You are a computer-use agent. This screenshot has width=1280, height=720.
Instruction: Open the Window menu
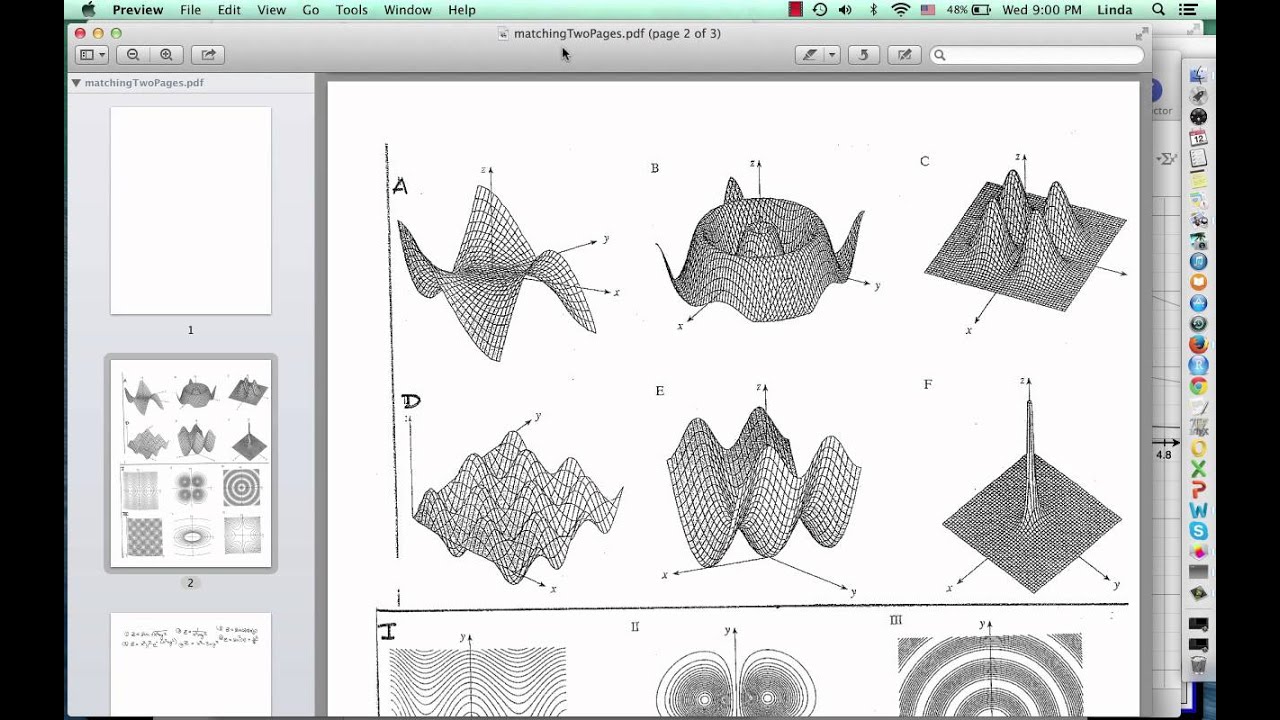[408, 10]
